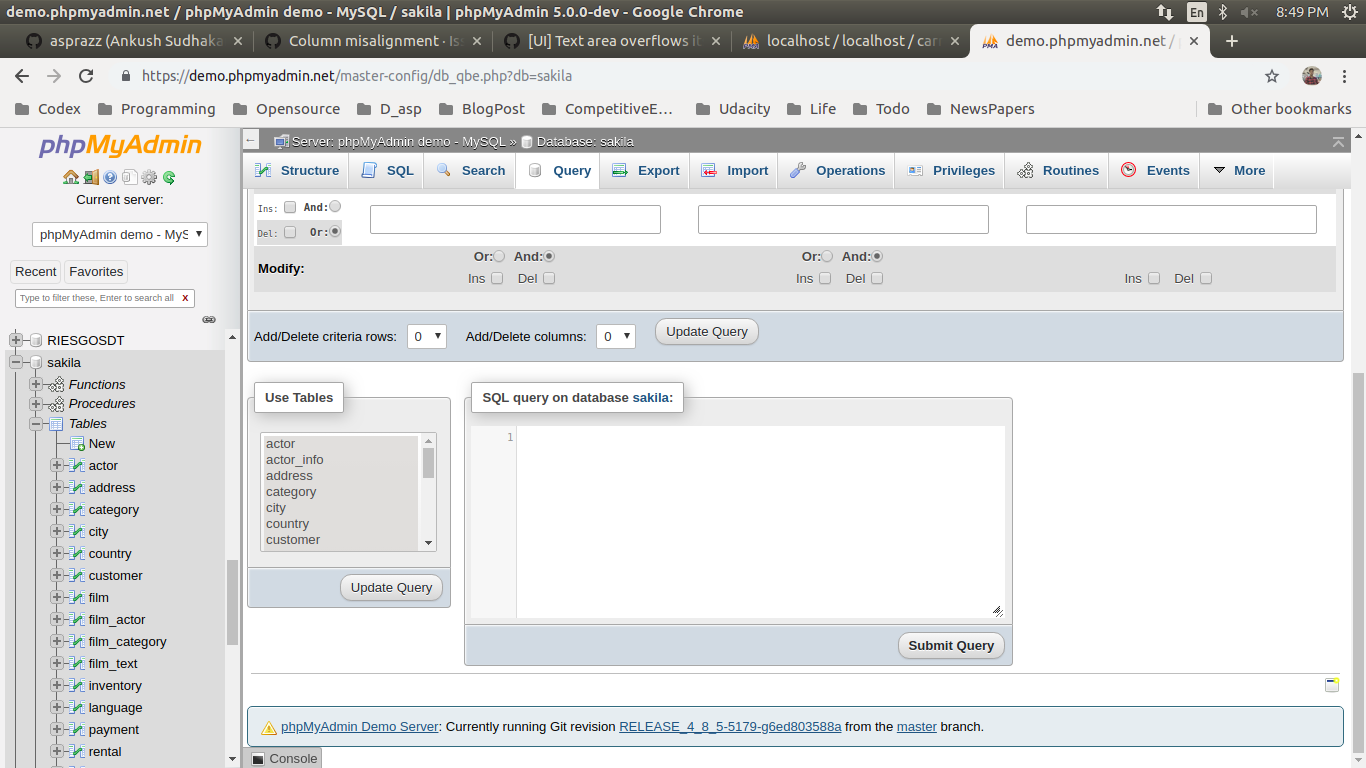1366x768 pixels.
Task: Open navigation panel settings gear icon
Action: pyautogui.click(x=149, y=177)
